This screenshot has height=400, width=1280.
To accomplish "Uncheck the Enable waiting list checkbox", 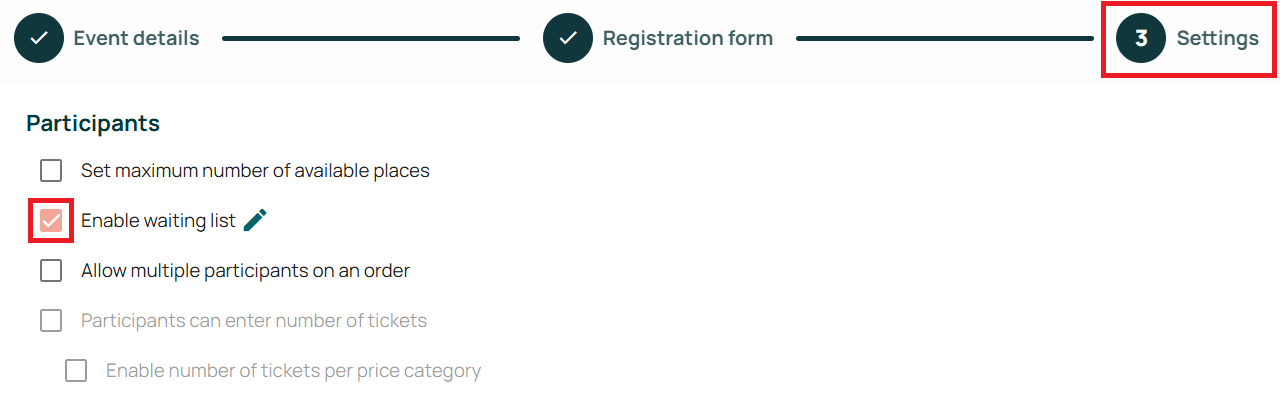I will tap(51, 221).
